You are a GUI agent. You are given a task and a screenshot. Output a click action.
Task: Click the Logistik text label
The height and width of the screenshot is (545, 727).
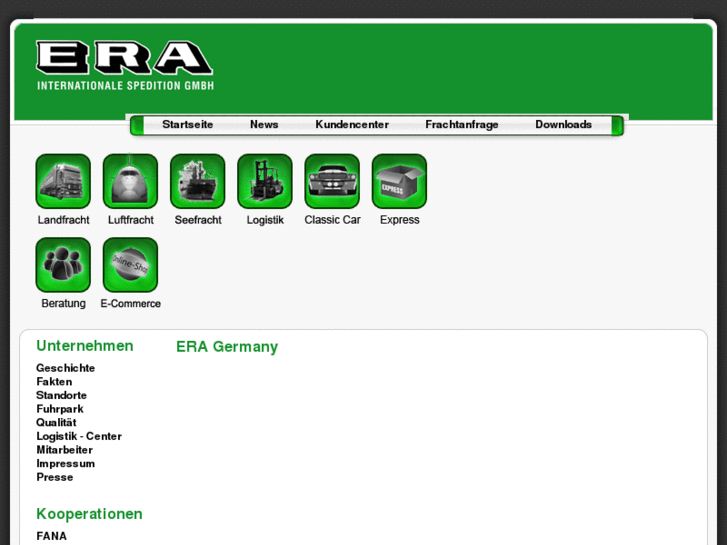(265, 220)
